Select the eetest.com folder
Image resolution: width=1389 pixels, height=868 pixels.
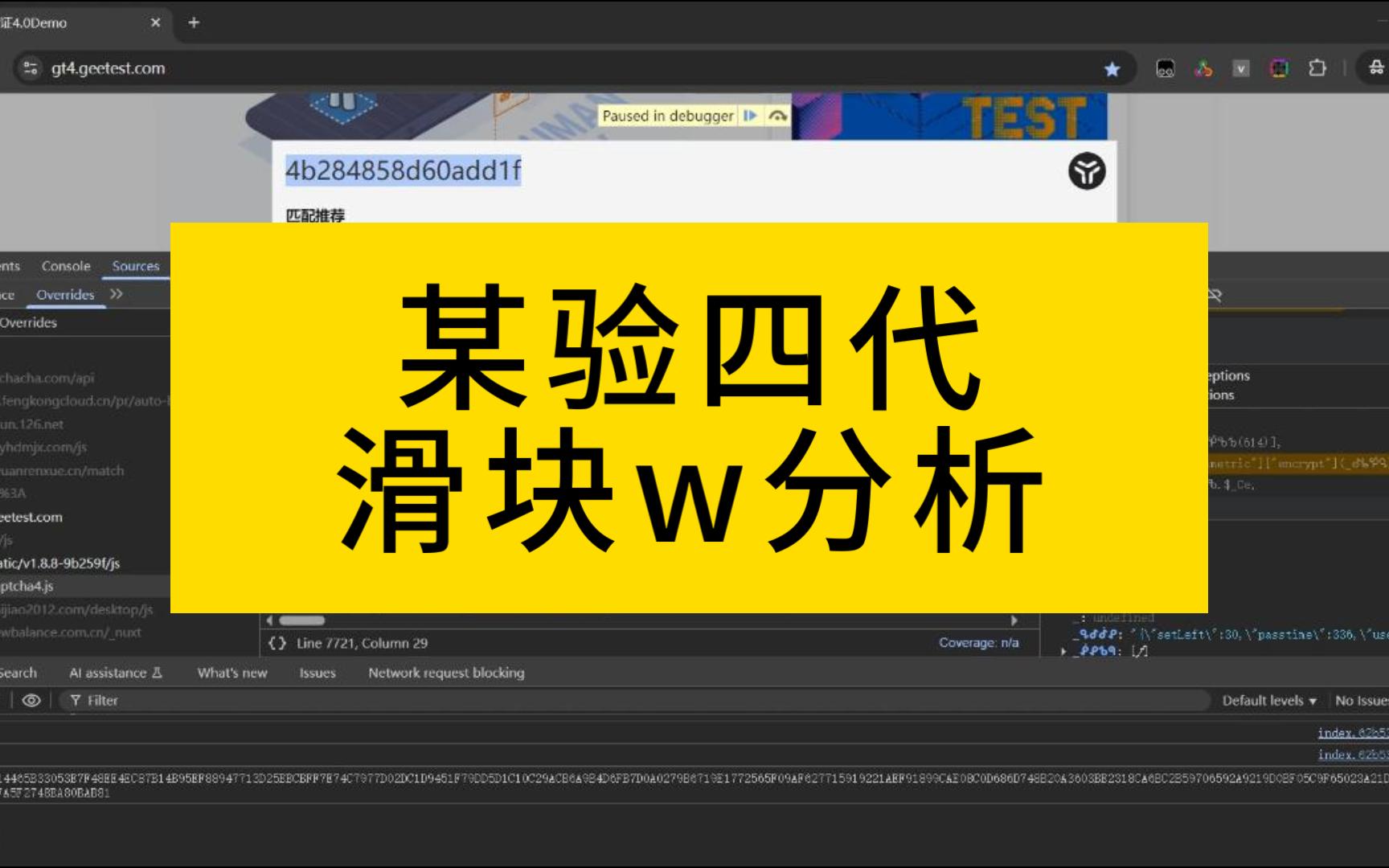pyautogui.click(x=31, y=517)
